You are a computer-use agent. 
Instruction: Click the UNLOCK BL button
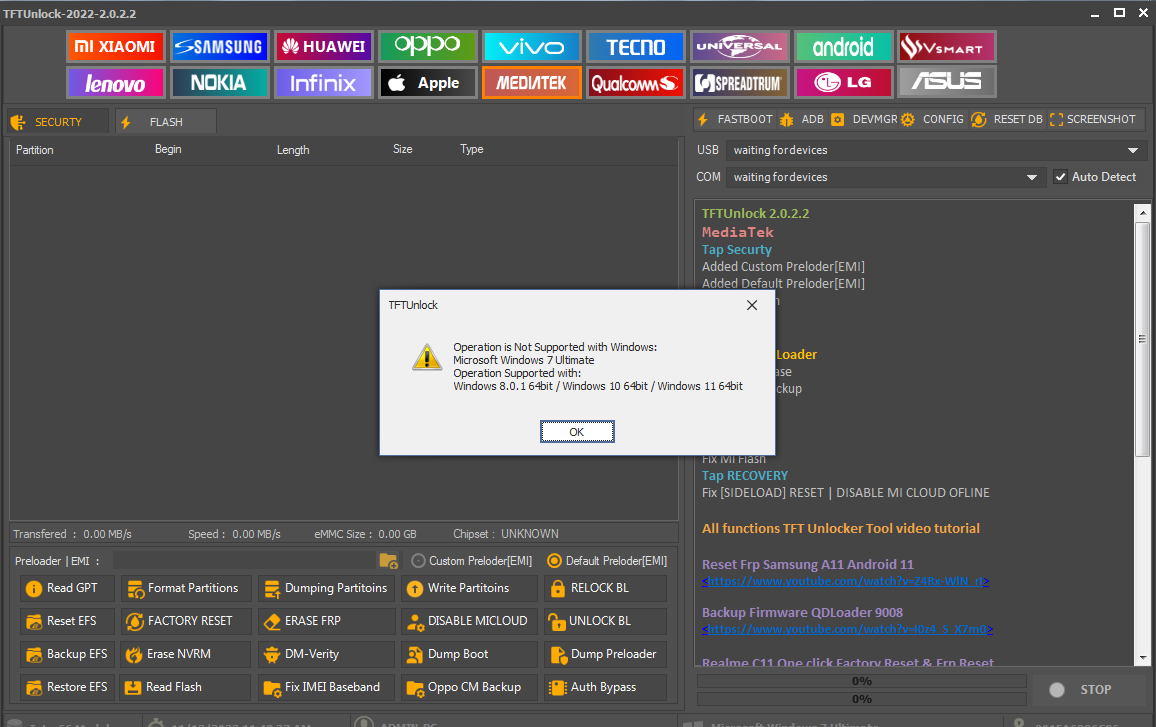click(605, 621)
